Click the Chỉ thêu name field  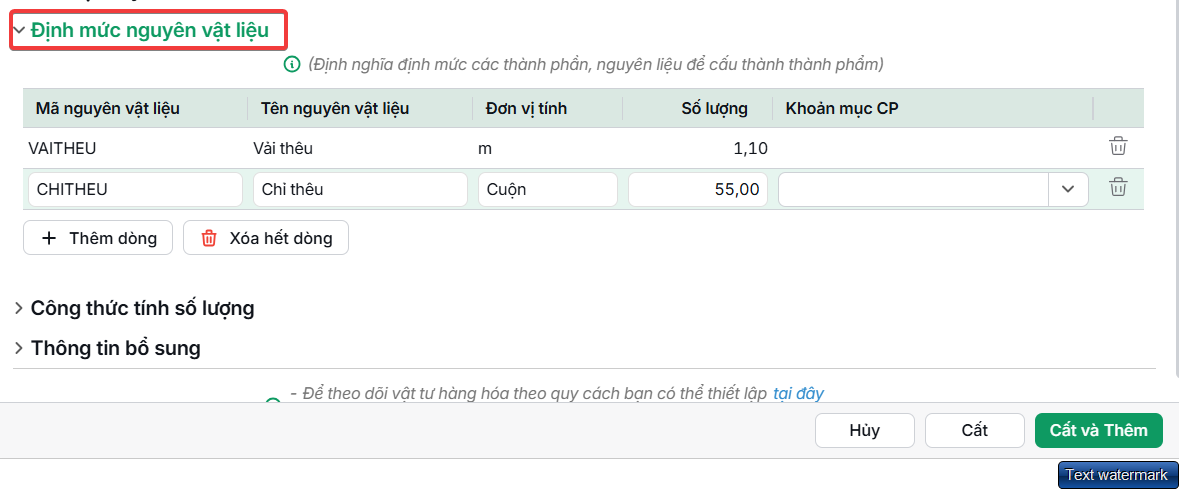[x=360, y=190]
